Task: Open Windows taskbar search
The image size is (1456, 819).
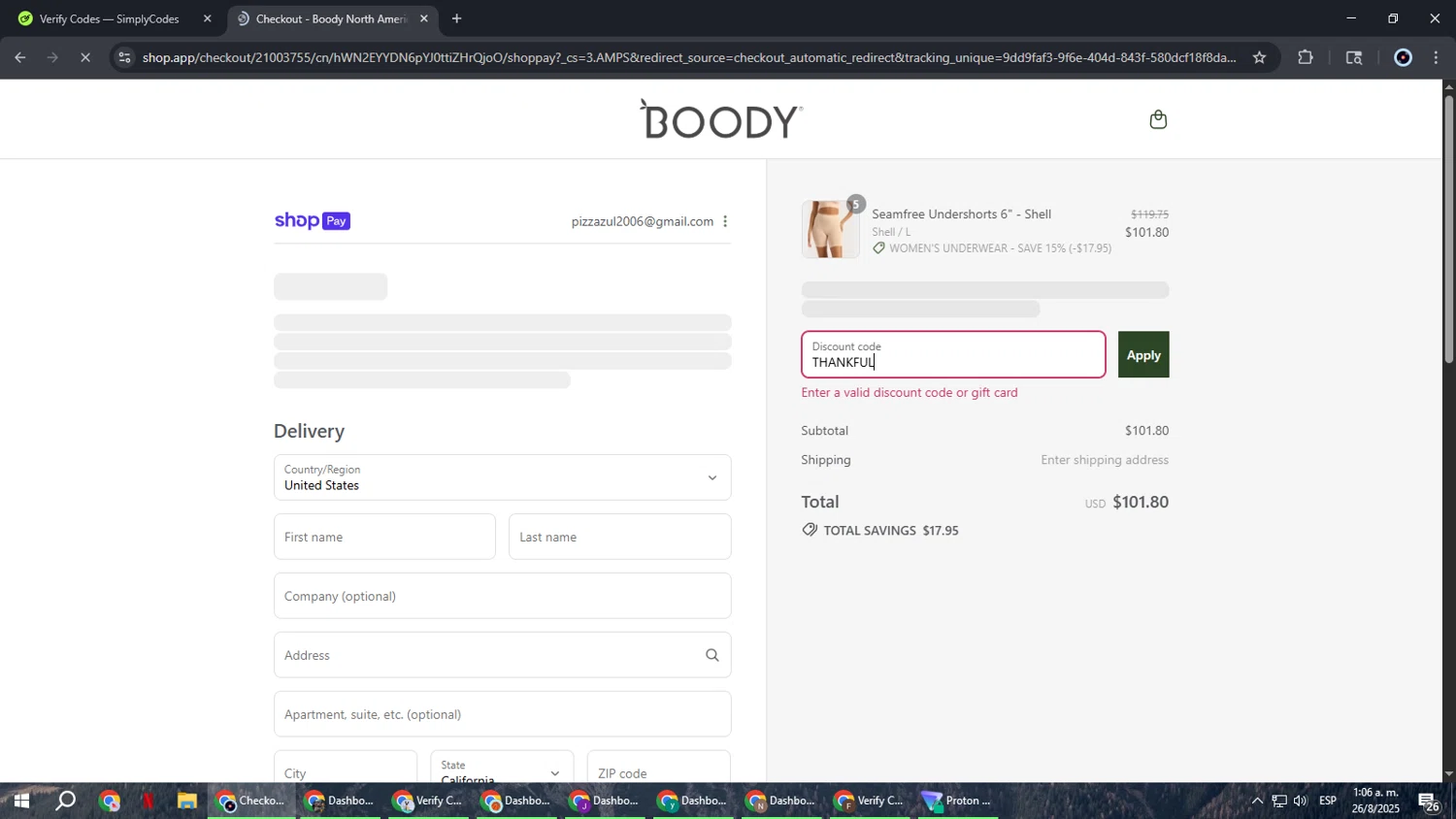Action: [x=65, y=802]
